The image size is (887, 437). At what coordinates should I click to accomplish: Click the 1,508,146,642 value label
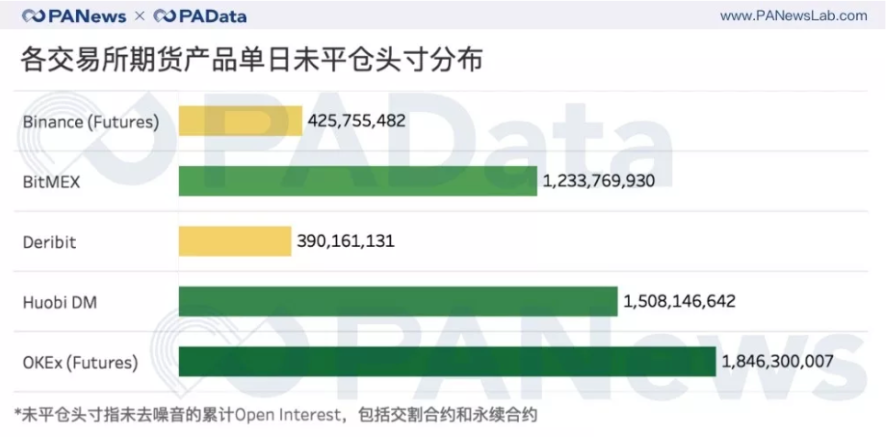tap(679, 301)
